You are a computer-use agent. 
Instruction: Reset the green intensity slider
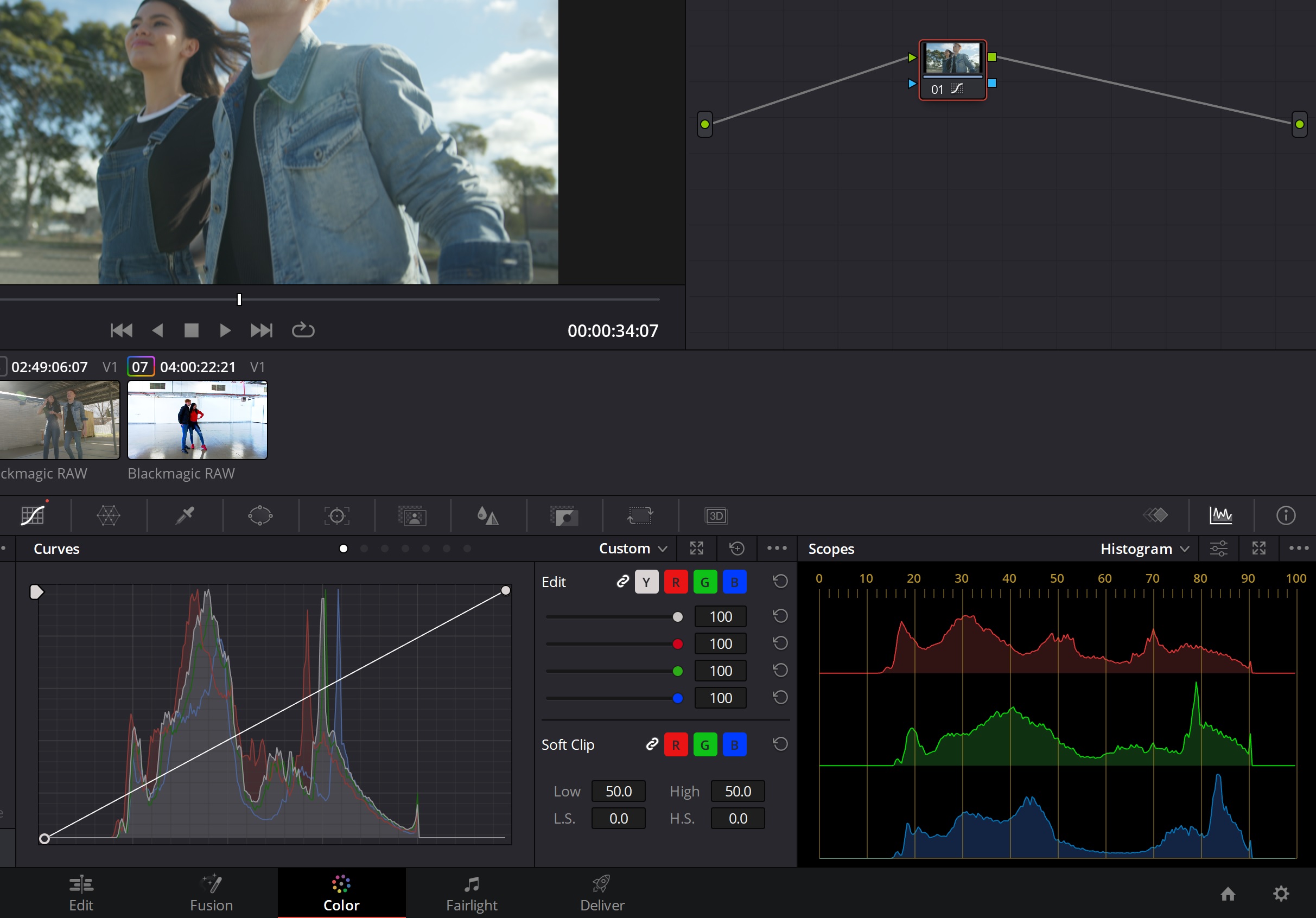(x=780, y=671)
